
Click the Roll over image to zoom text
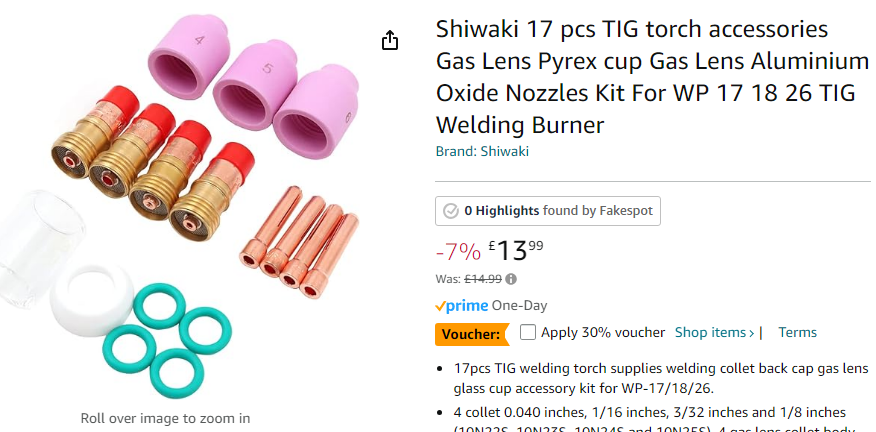(x=166, y=418)
